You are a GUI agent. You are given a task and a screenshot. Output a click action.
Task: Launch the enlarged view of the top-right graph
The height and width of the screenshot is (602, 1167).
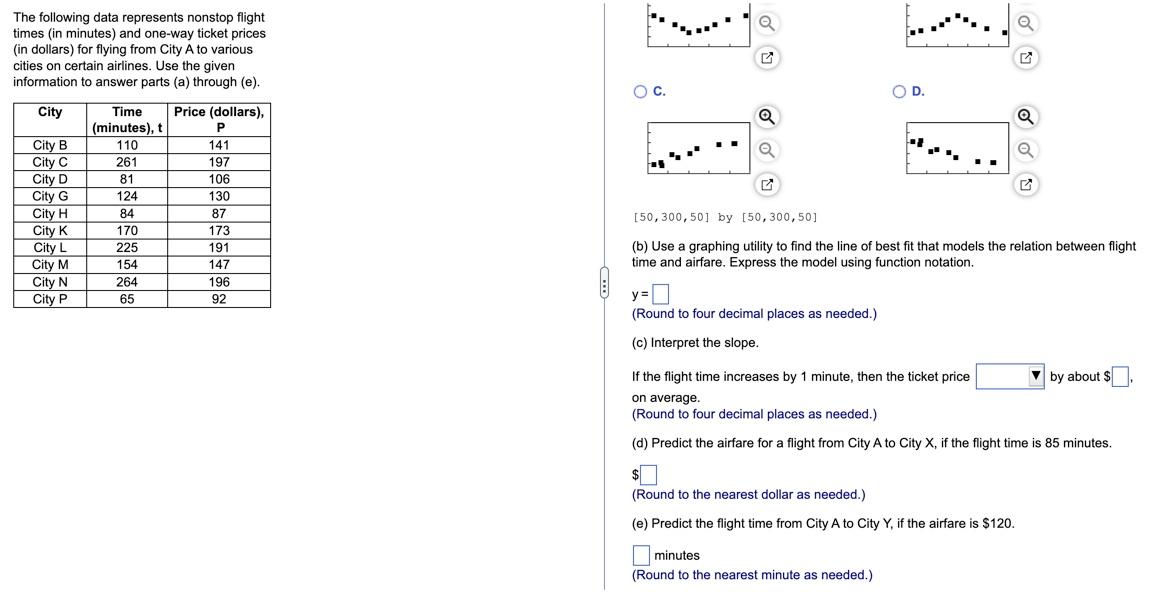pos(1023,58)
